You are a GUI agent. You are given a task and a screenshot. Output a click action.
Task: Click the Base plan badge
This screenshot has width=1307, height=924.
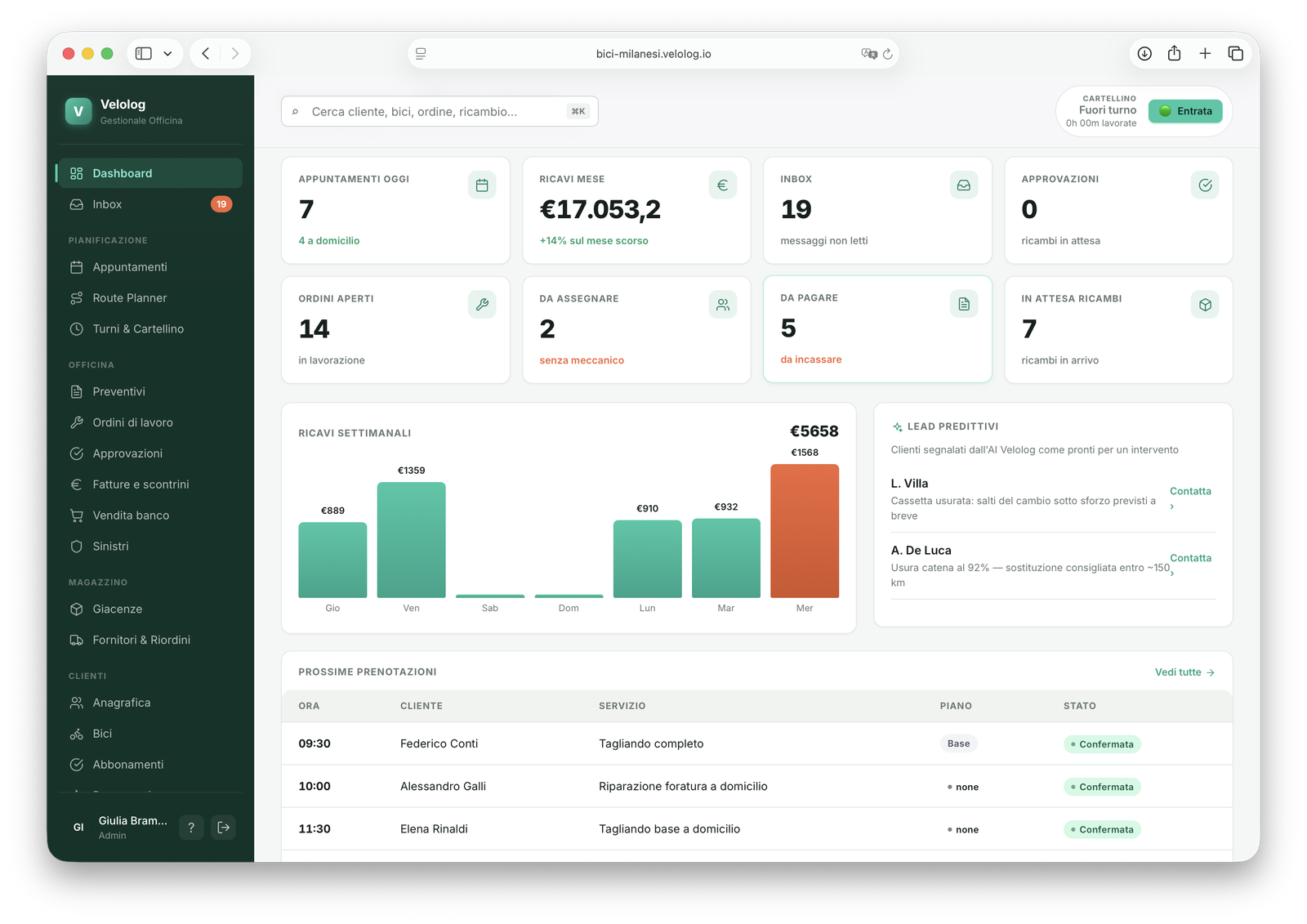coord(958,743)
